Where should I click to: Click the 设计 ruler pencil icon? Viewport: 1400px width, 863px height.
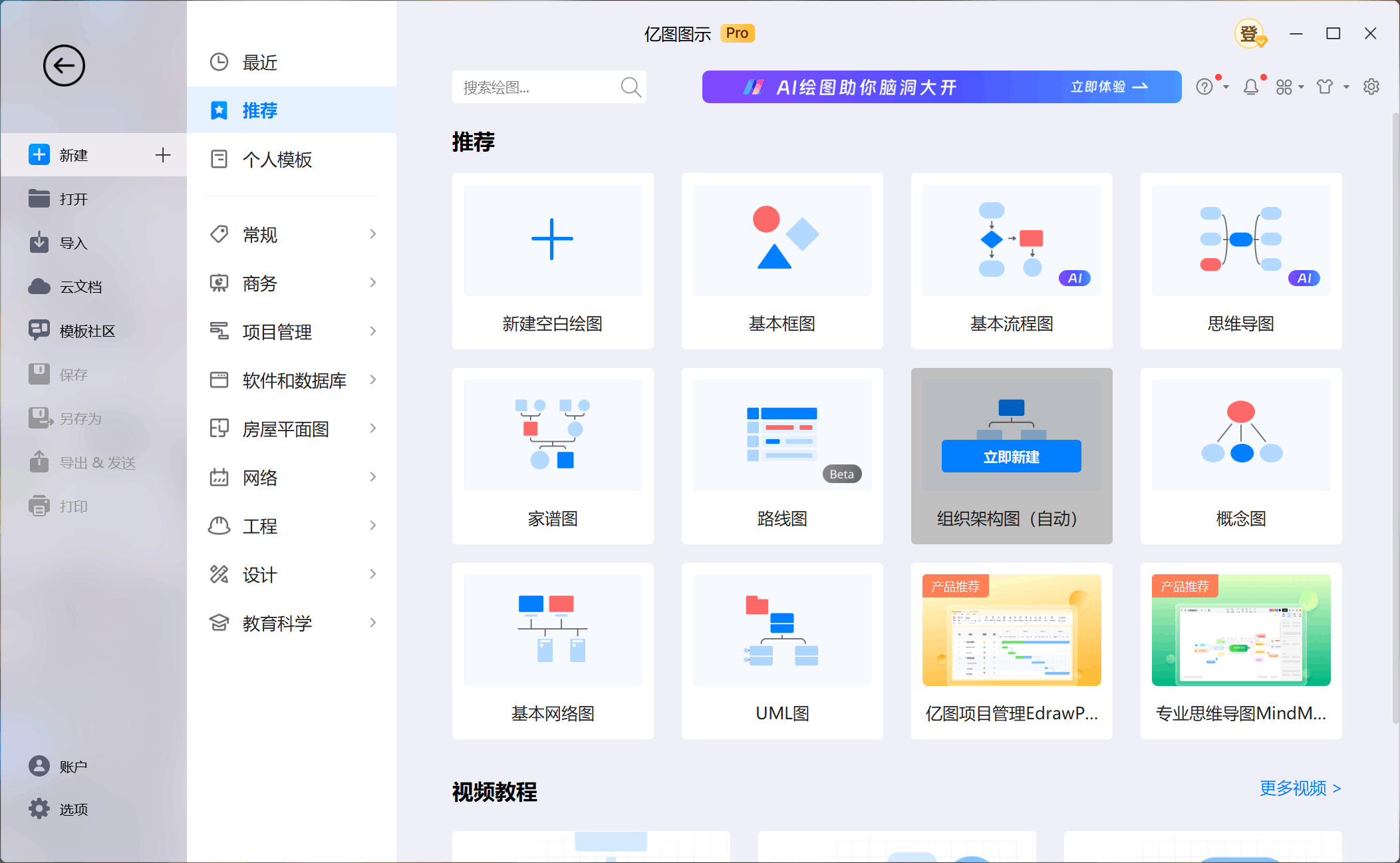point(219,574)
